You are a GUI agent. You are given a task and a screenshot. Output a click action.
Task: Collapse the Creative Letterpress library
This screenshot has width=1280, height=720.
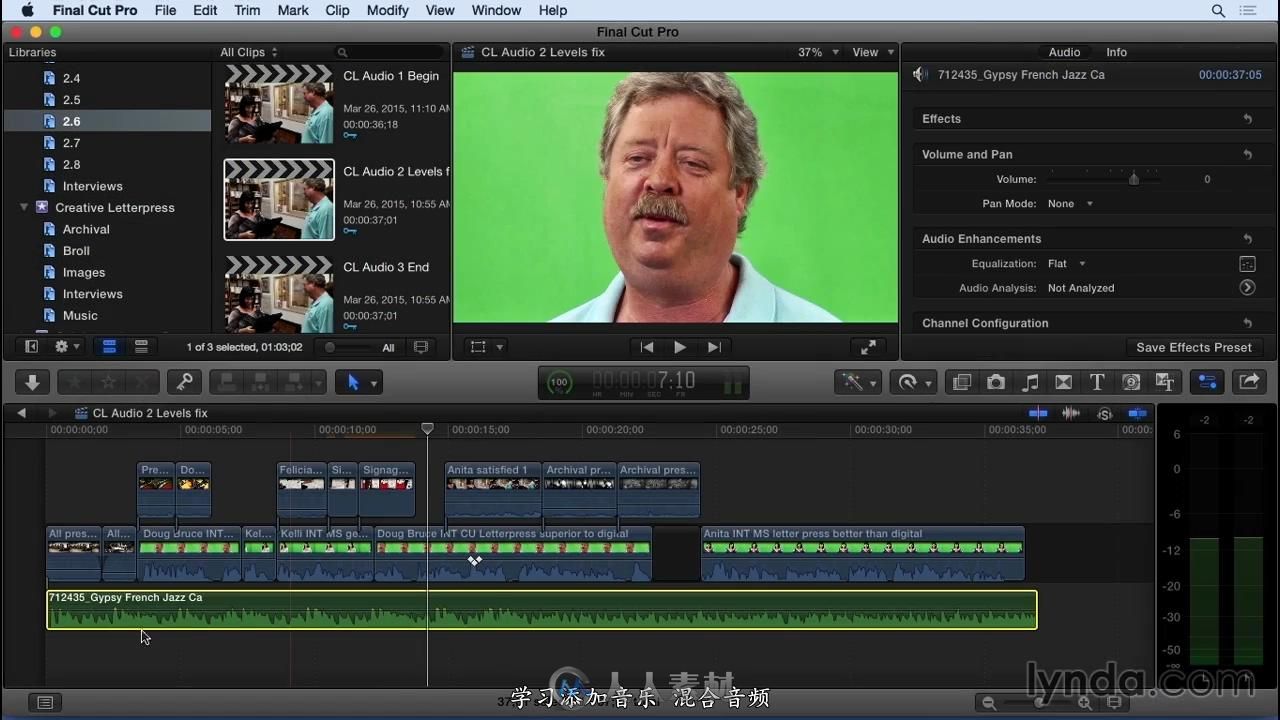click(24, 208)
